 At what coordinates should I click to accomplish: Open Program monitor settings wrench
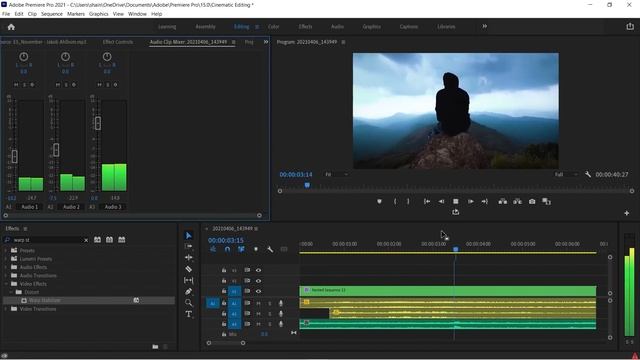click(588, 174)
